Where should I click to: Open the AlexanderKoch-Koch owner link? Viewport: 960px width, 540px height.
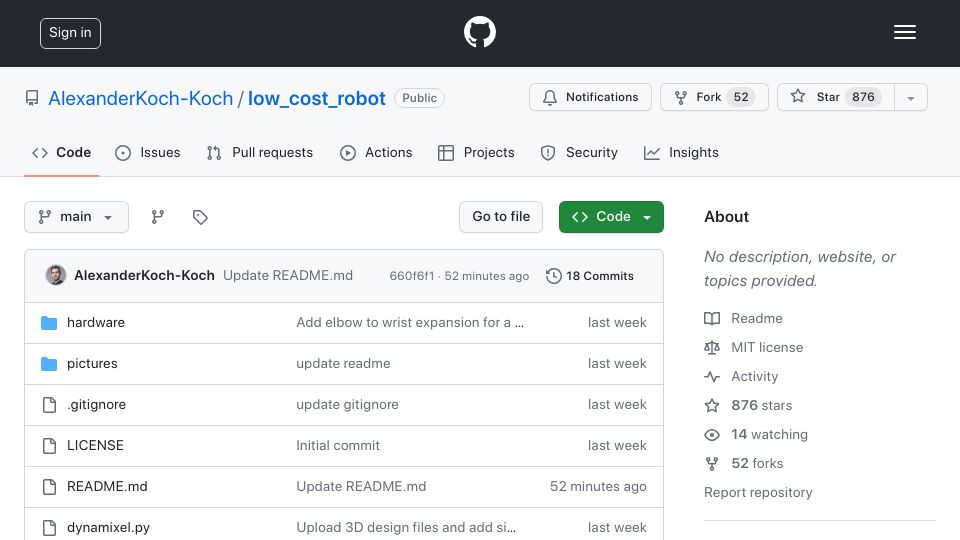pyautogui.click(x=141, y=98)
